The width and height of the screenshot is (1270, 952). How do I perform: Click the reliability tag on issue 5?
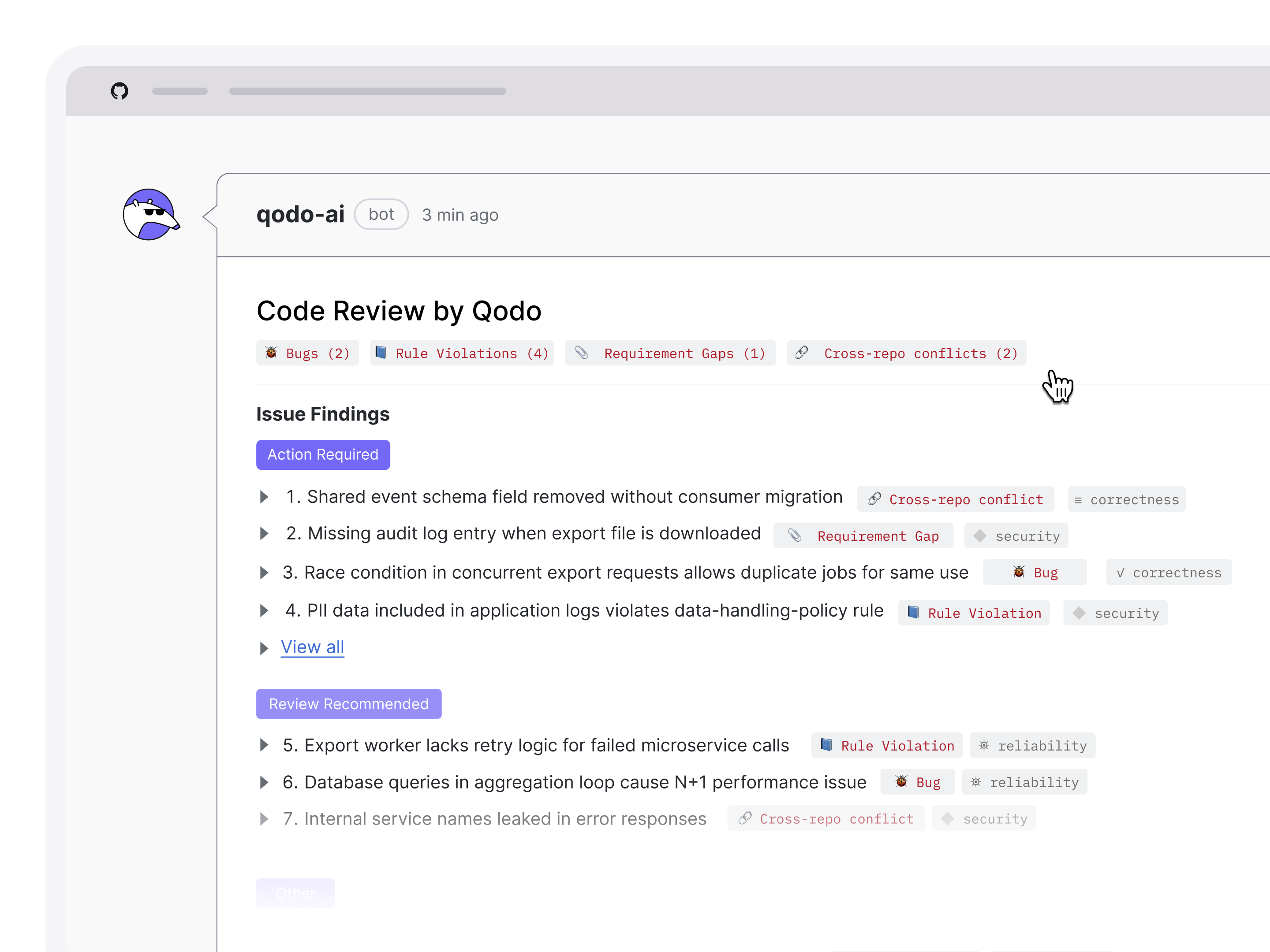coord(1032,745)
